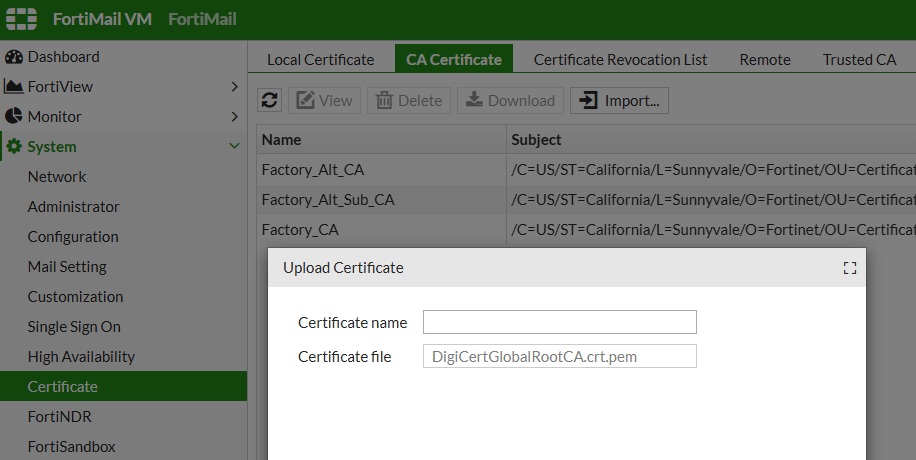916x460 pixels.
Task: Click the View toolbar button
Action: pos(324,101)
